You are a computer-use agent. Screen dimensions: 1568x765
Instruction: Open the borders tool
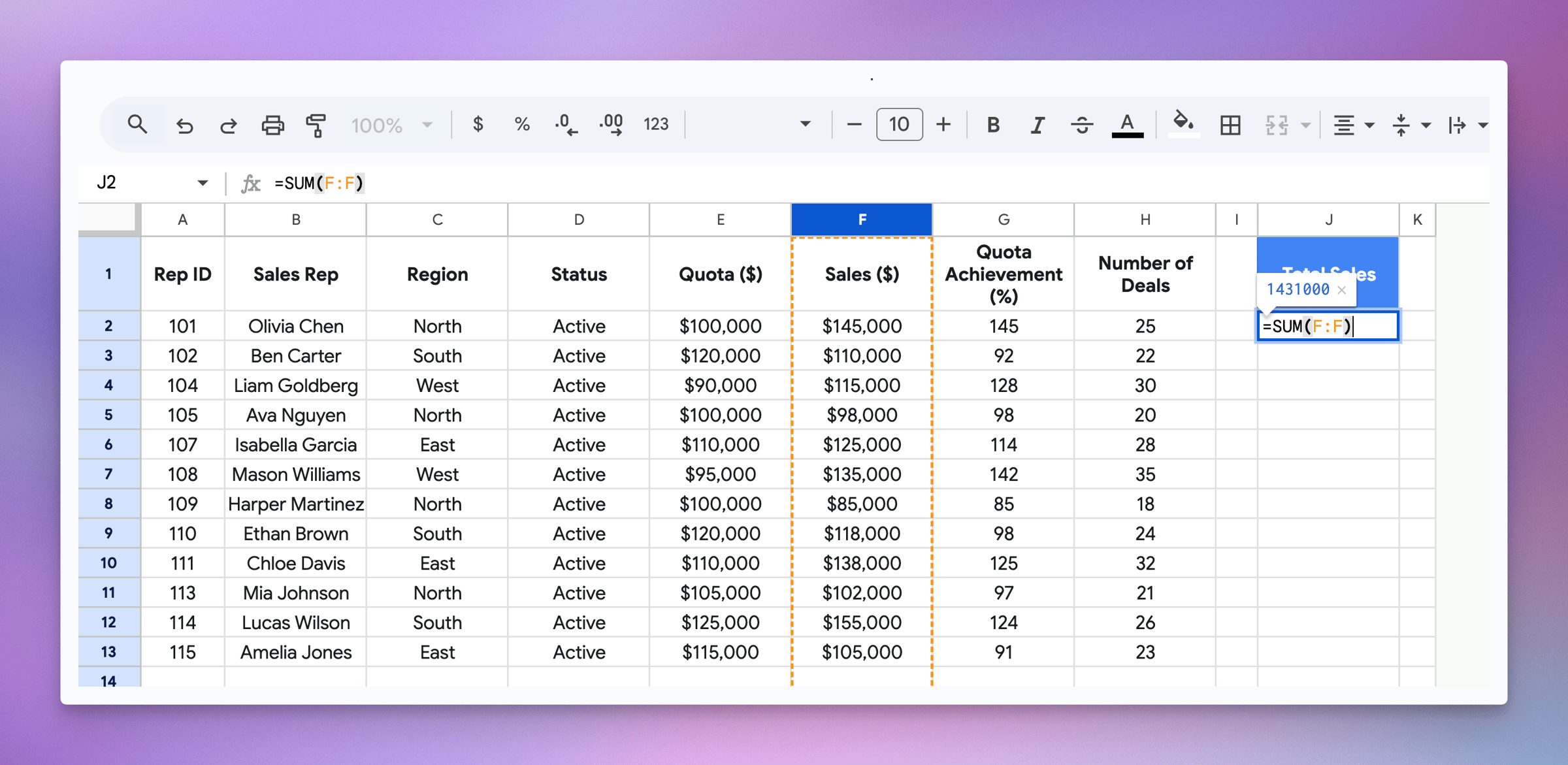click(x=1230, y=125)
